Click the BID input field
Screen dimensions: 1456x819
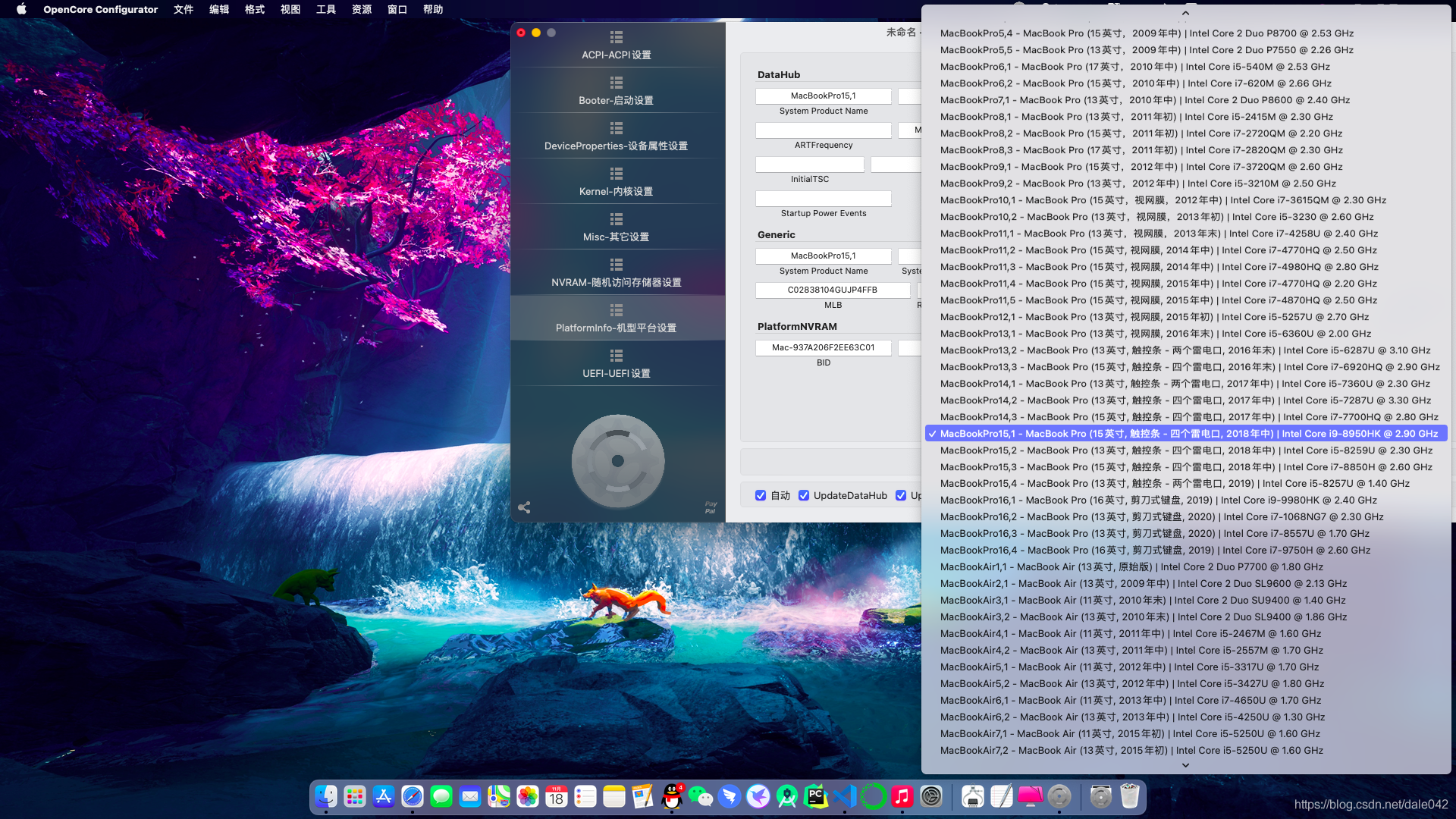pyautogui.click(x=824, y=348)
